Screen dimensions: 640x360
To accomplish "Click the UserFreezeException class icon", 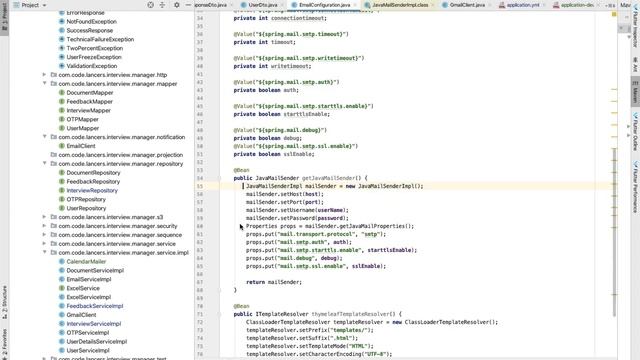I will (62, 57).
